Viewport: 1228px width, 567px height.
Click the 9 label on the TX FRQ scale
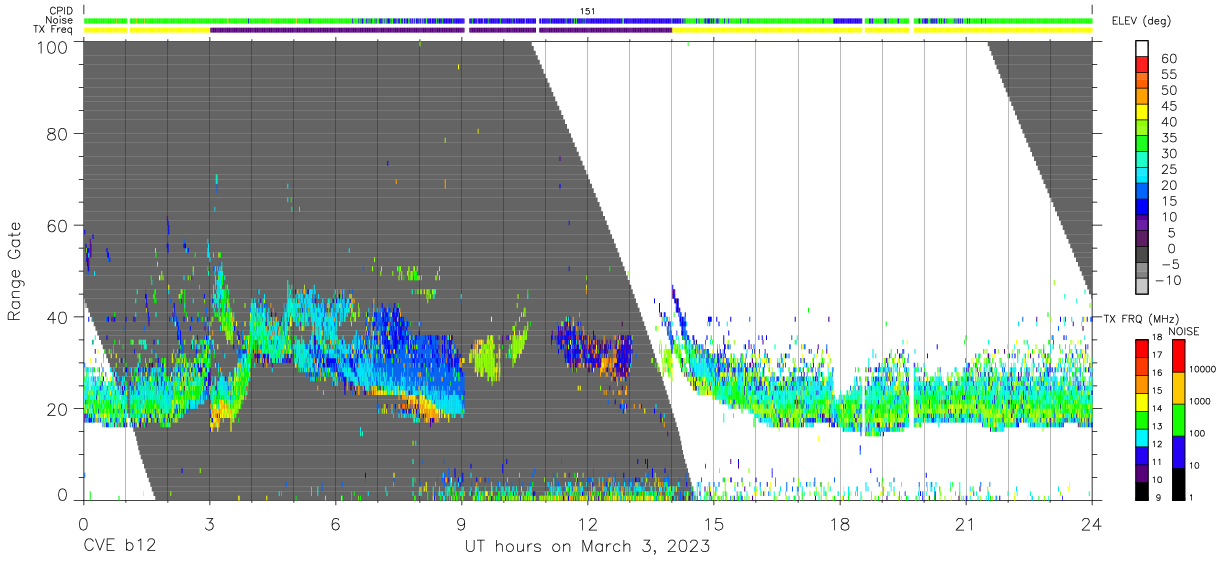pyautogui.click(x=1156, y=497)
